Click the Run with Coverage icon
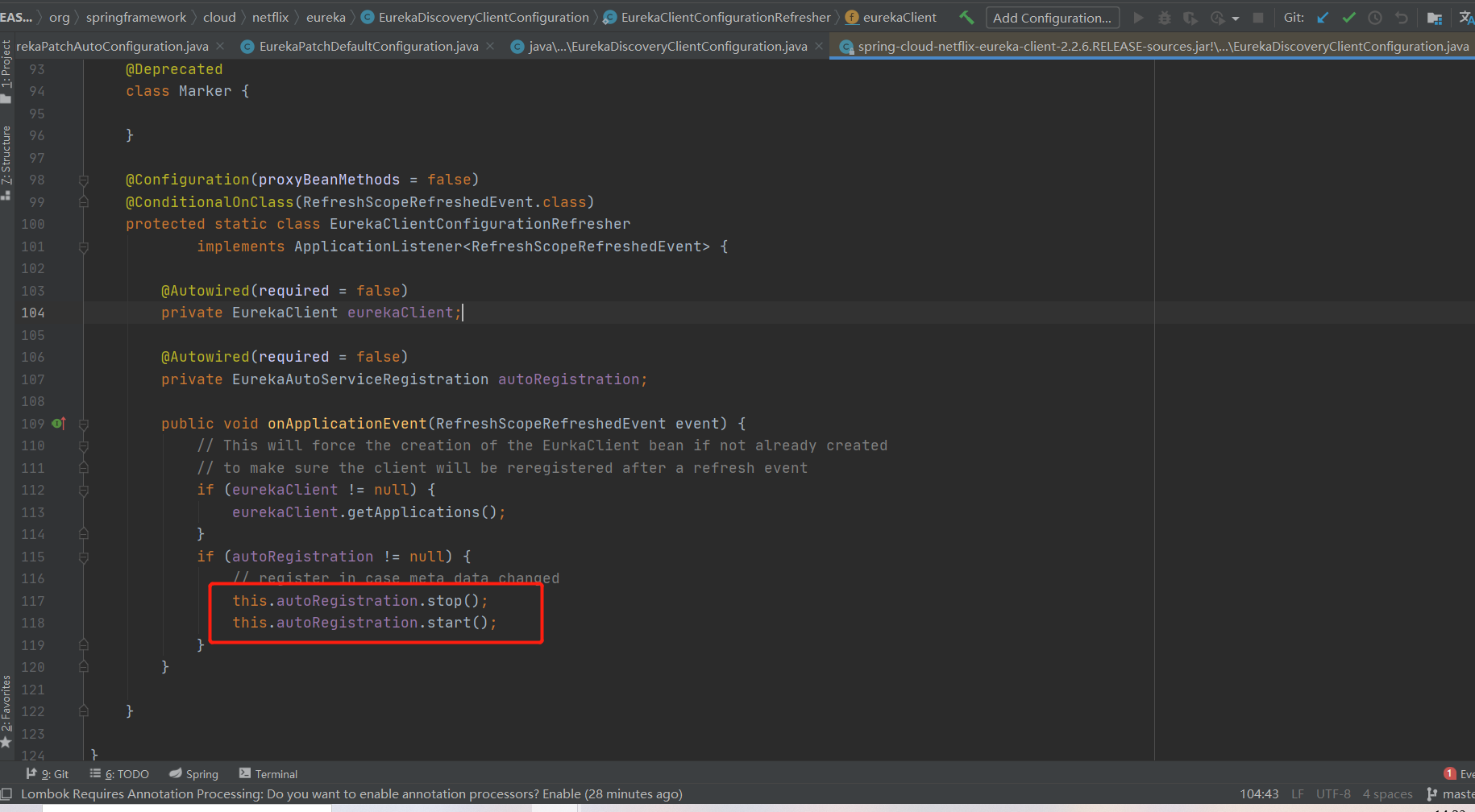Image resolution: width=1475 pixels, height=812 pixels. tap(1190, 18)
